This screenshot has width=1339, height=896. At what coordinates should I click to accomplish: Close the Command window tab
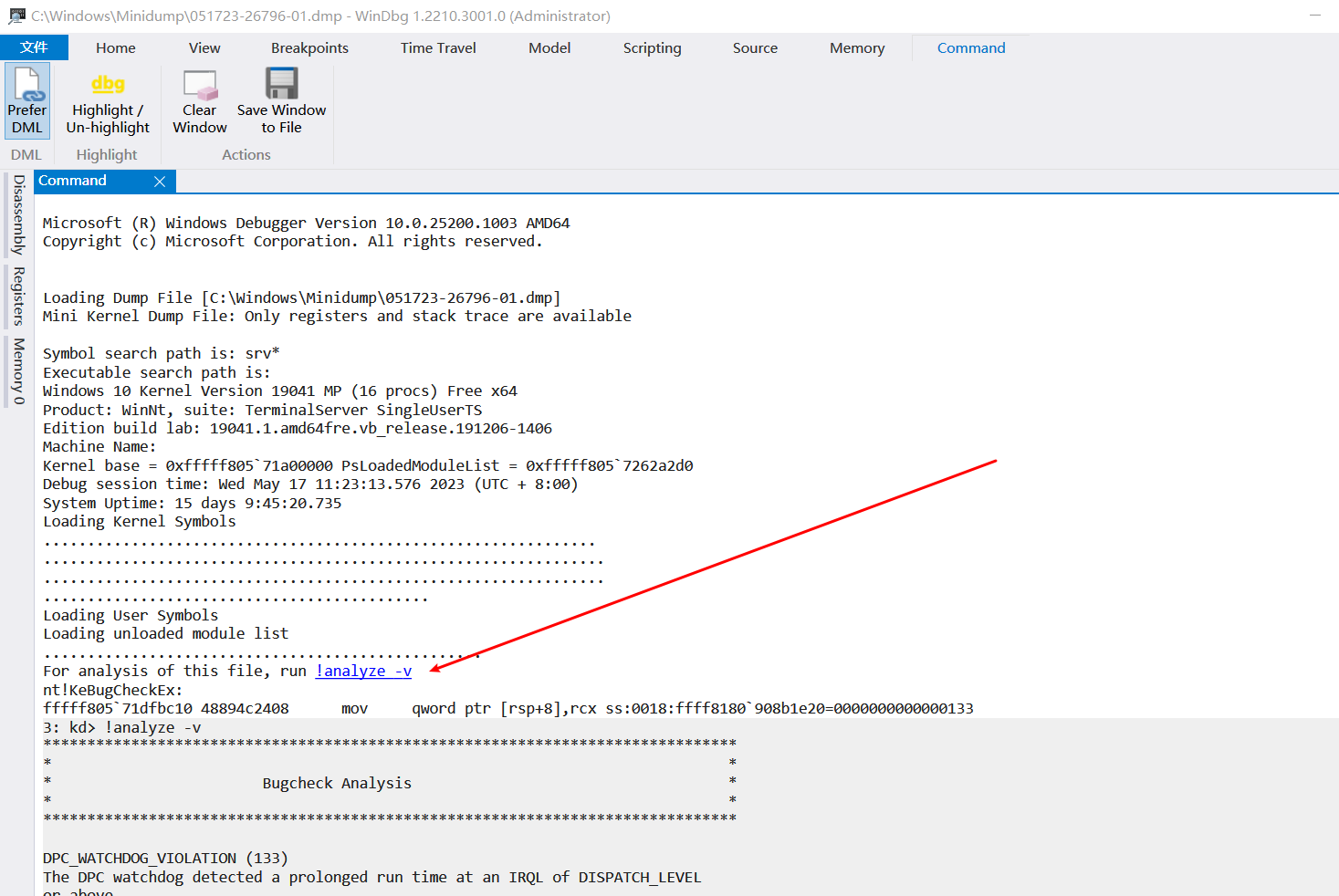tap(160, 182)
